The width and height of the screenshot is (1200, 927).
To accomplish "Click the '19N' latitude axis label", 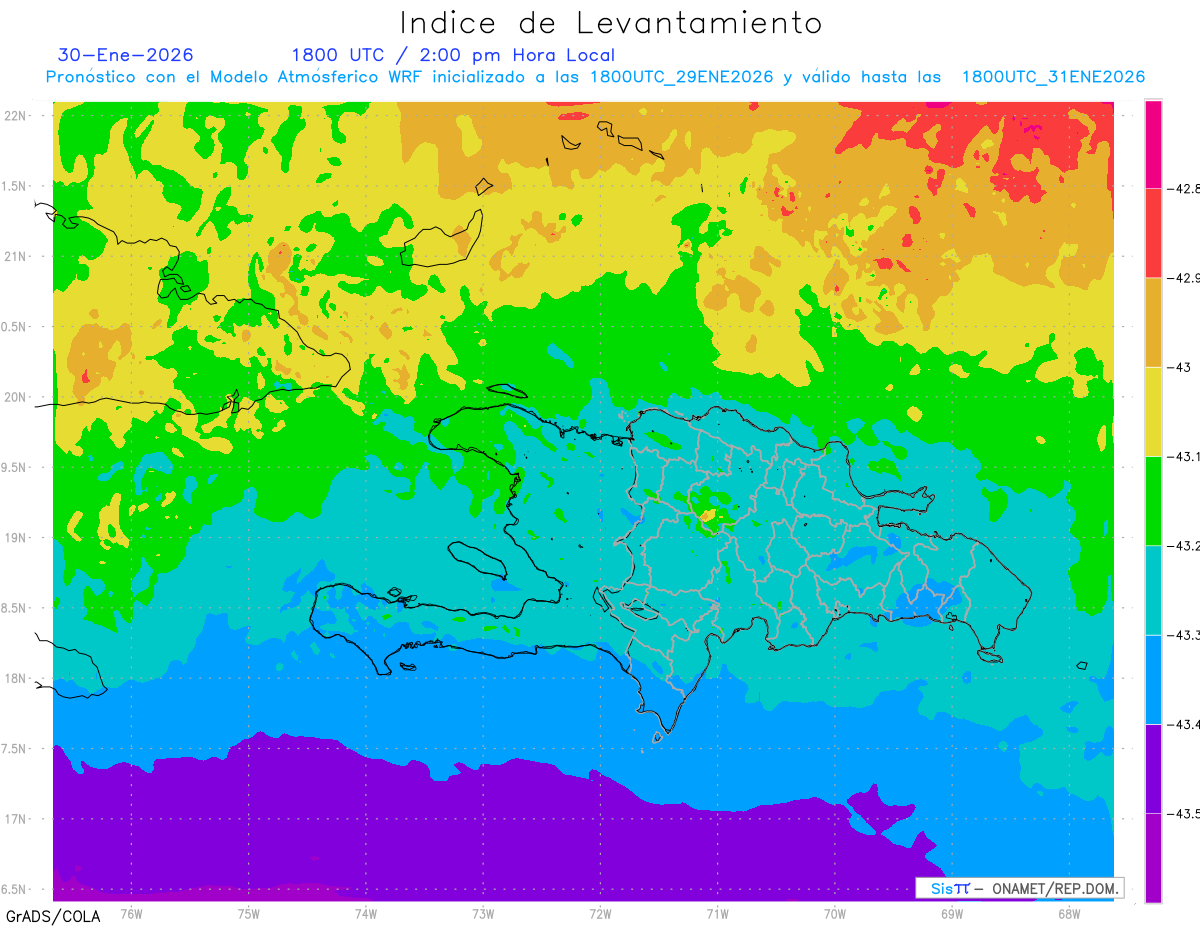I will pyautogui.click(x=16, y=537).
